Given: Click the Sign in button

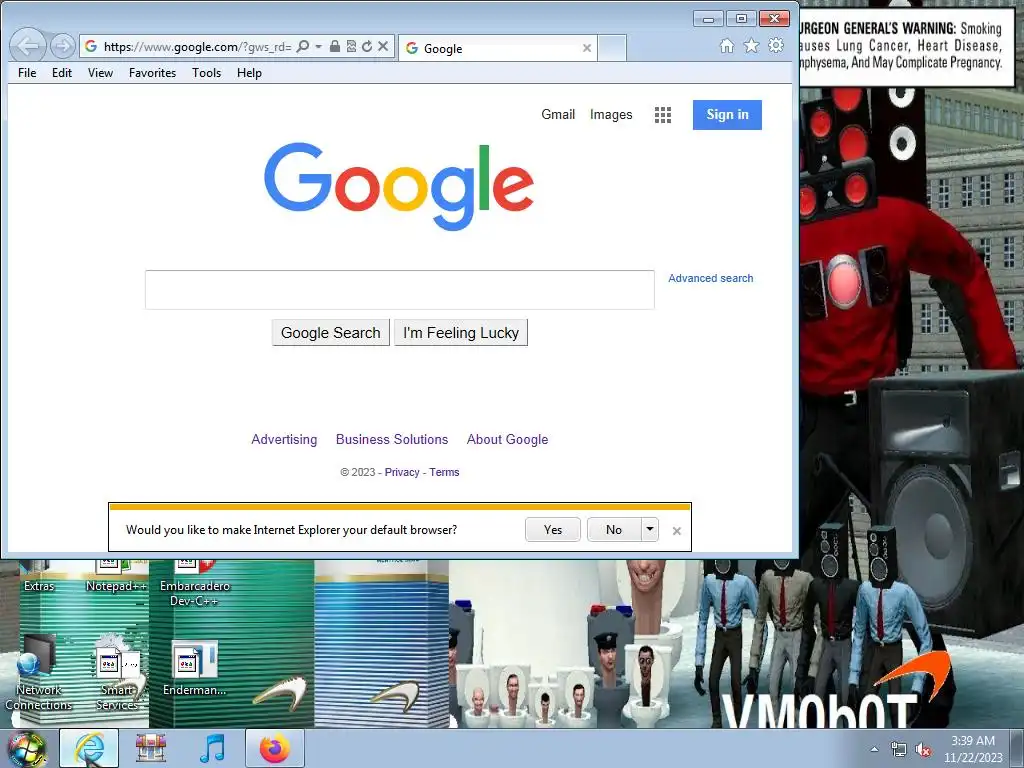Looking at the screenshot, I should (x=727, y=115).
